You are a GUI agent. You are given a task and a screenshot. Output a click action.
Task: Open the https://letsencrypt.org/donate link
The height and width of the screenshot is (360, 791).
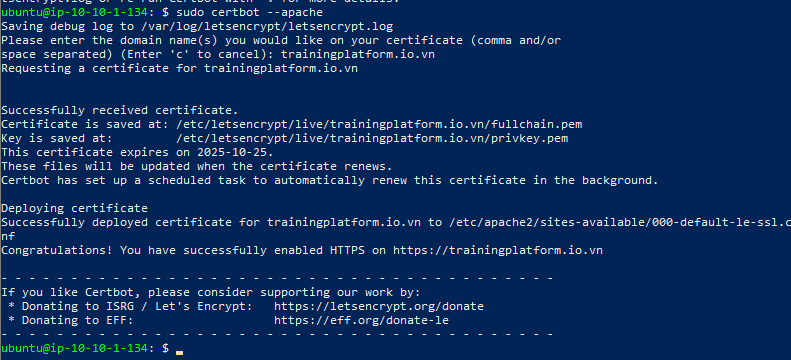(x=379, y=306)
